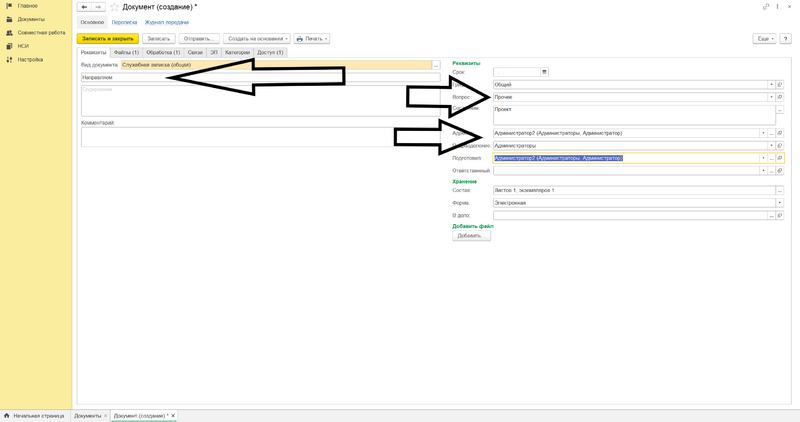Click open icon next to Гриф field
The image size is (800, 422).
coord(780,85)
